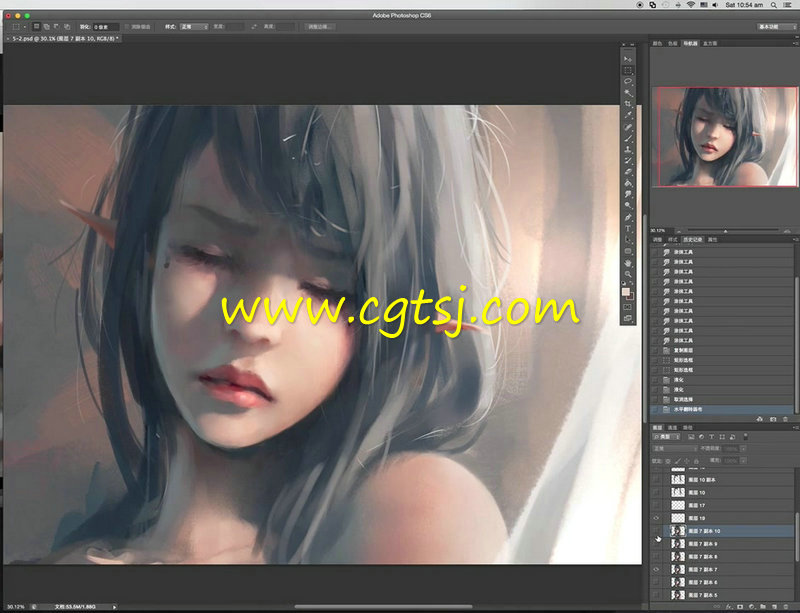Click the new group folder icon

click(x=763, y=607)
